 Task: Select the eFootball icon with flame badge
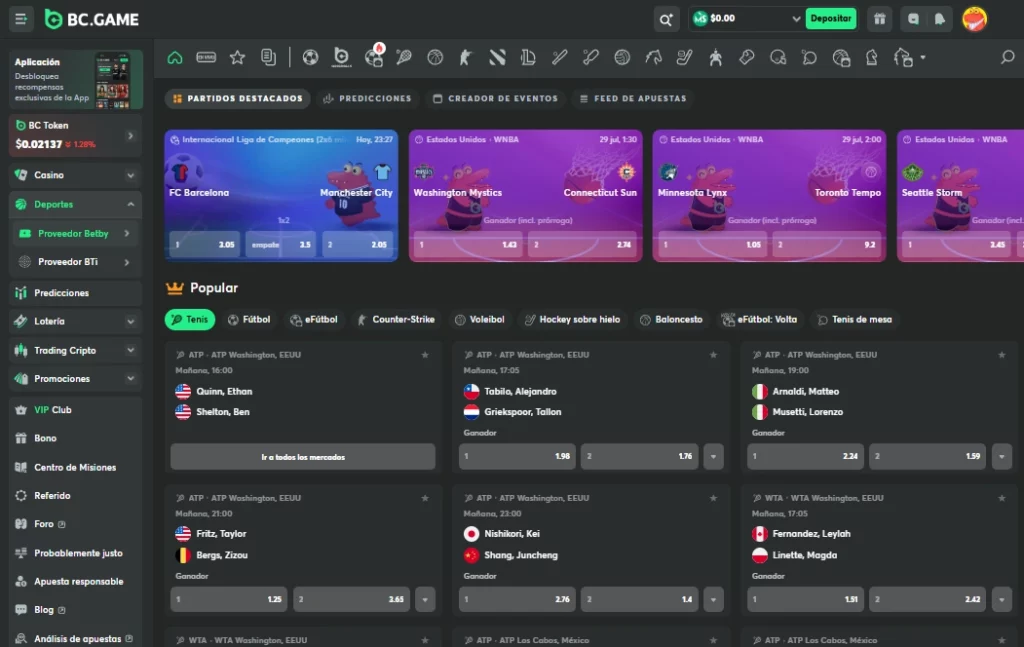tap(374, 56)
